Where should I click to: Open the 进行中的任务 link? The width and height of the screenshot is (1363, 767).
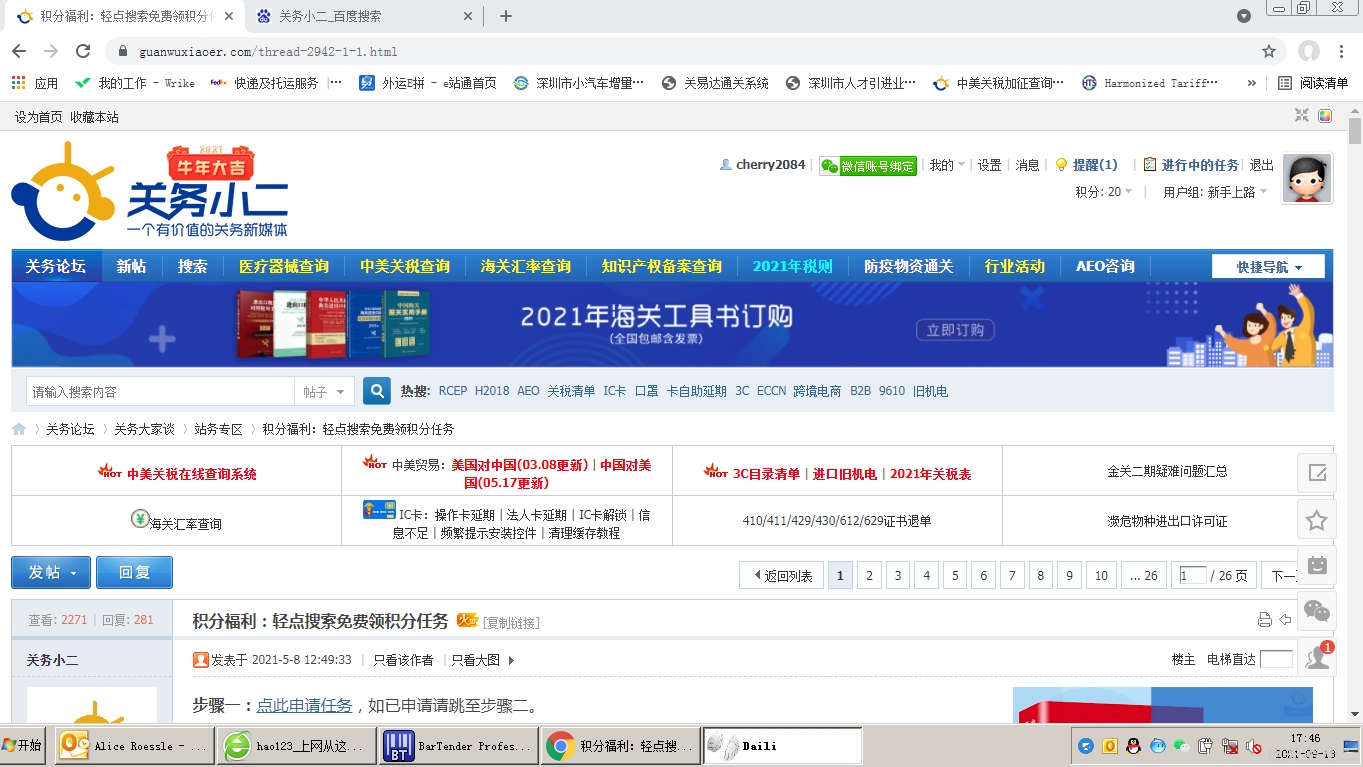click(1200, 165)
